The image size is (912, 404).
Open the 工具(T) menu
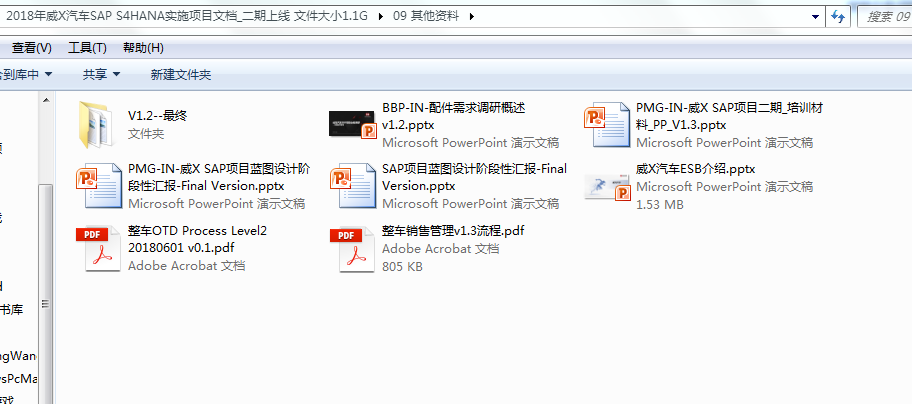pyautogui.click(x=87, y=48)
